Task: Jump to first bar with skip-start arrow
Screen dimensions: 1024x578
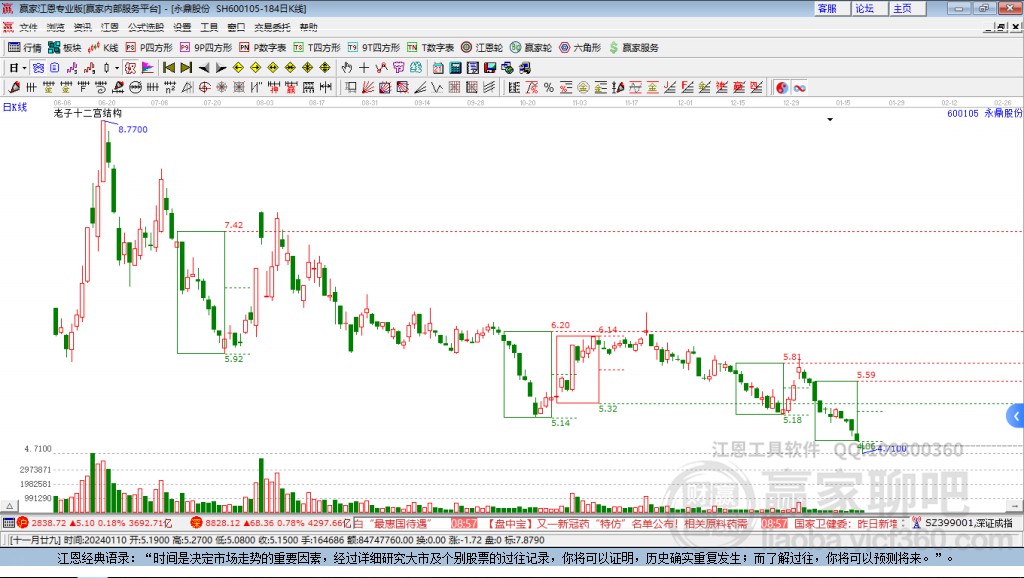Action: (168, 68)
